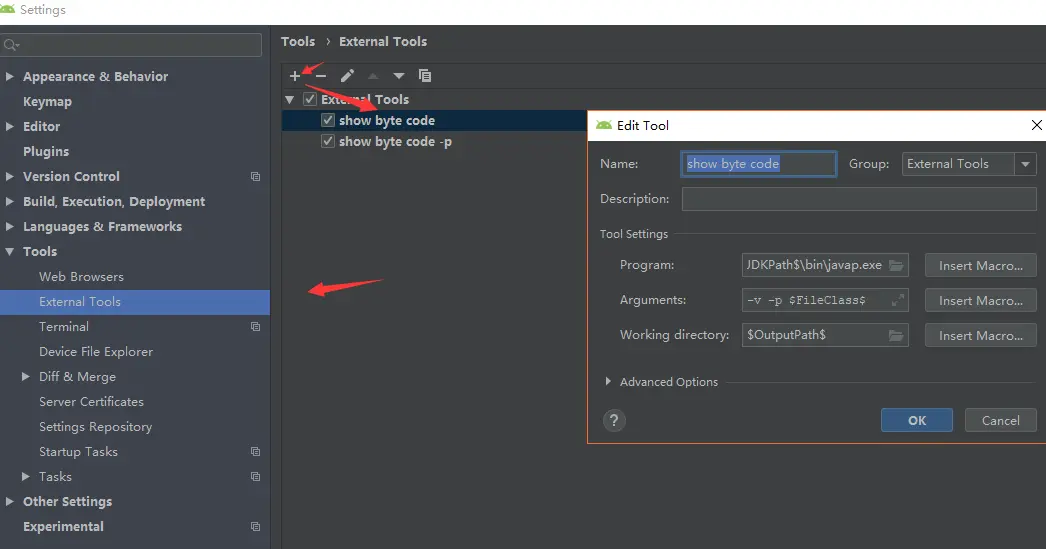Toggle 'show byte code -p' checkbox
The image size is (1046, 549).
click(x=328, y=141)
